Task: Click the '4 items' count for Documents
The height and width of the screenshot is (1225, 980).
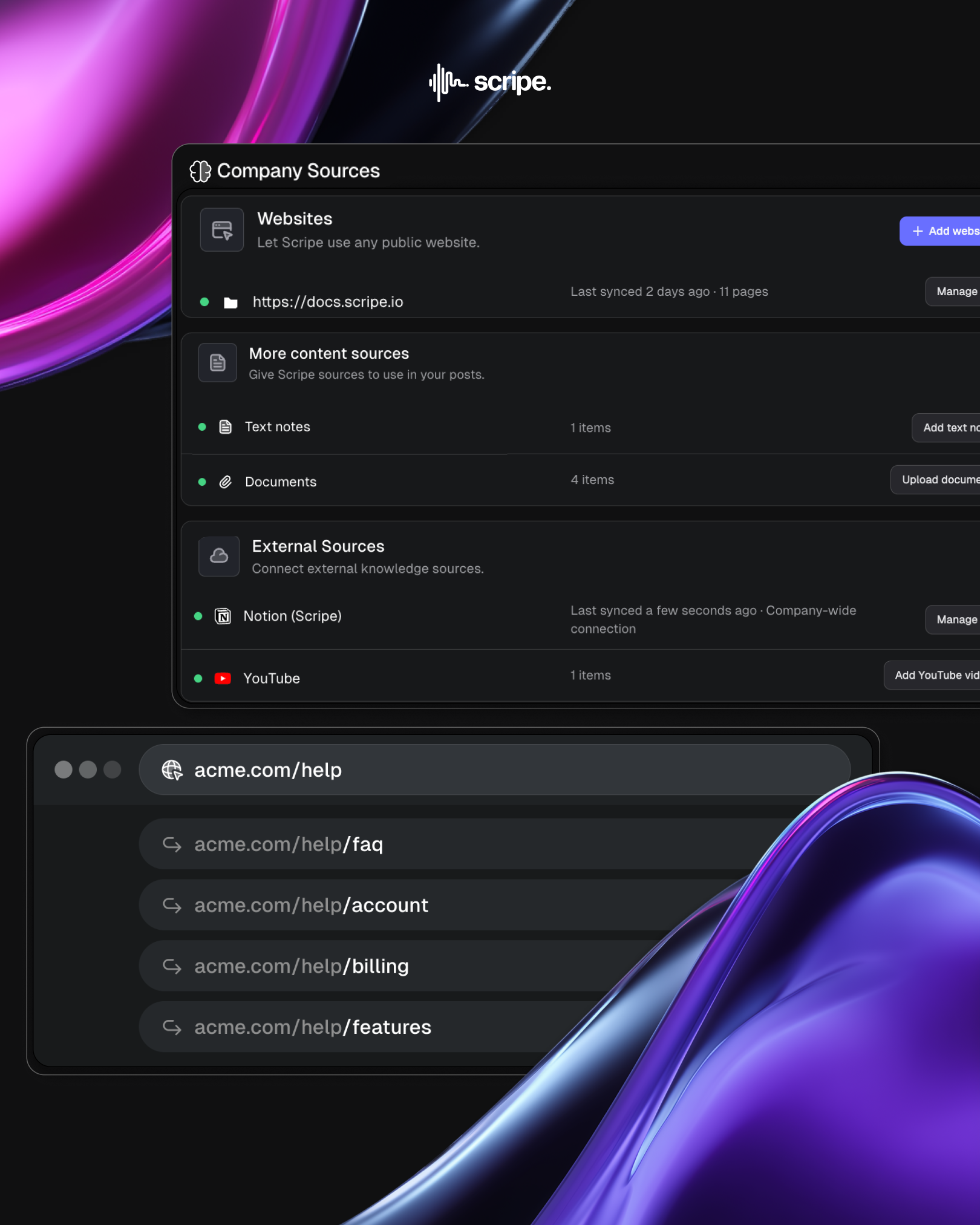Action: [x=593, y=480]
